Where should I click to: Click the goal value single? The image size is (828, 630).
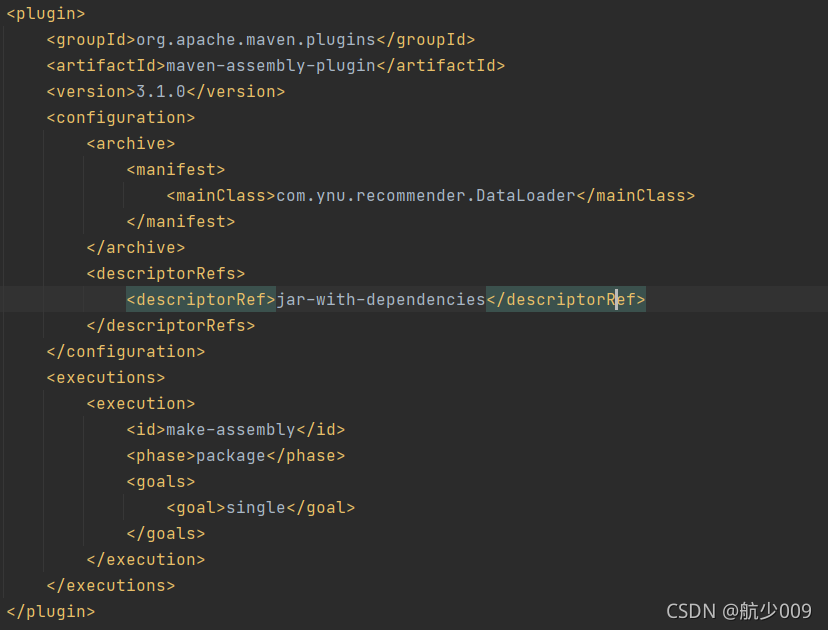[256, 507]
